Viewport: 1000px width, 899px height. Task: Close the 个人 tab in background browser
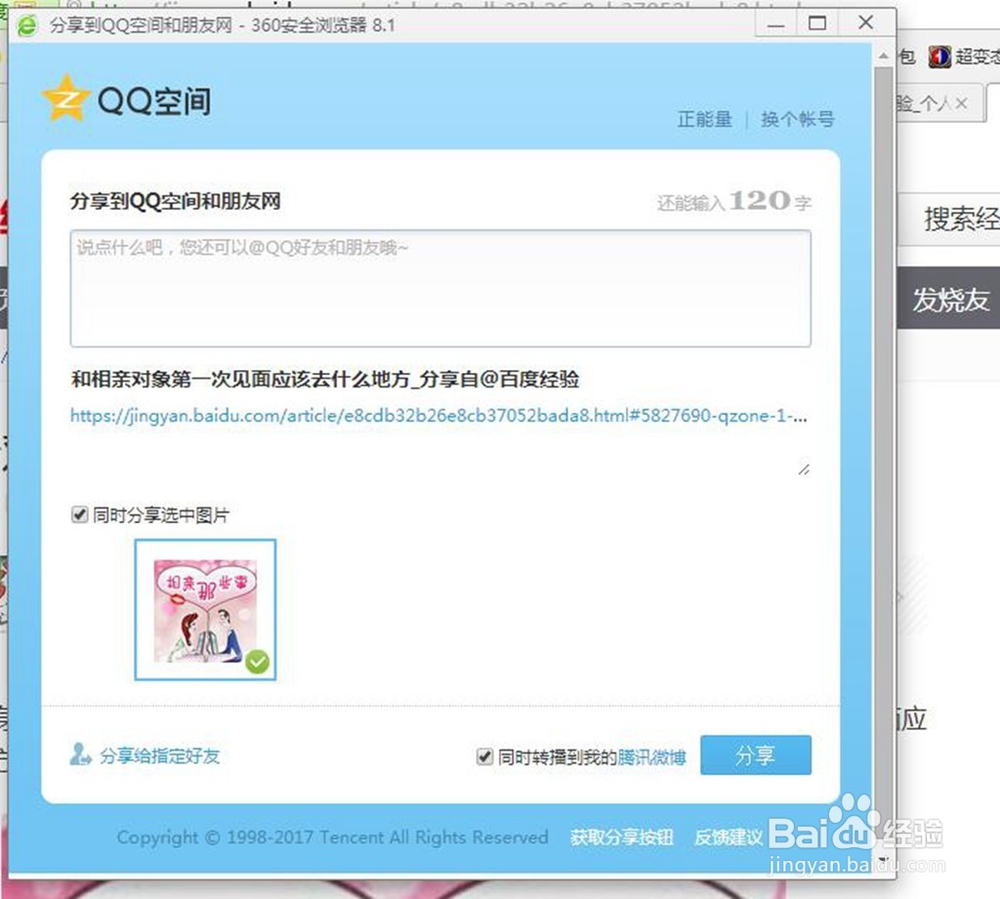pos(962,103)
